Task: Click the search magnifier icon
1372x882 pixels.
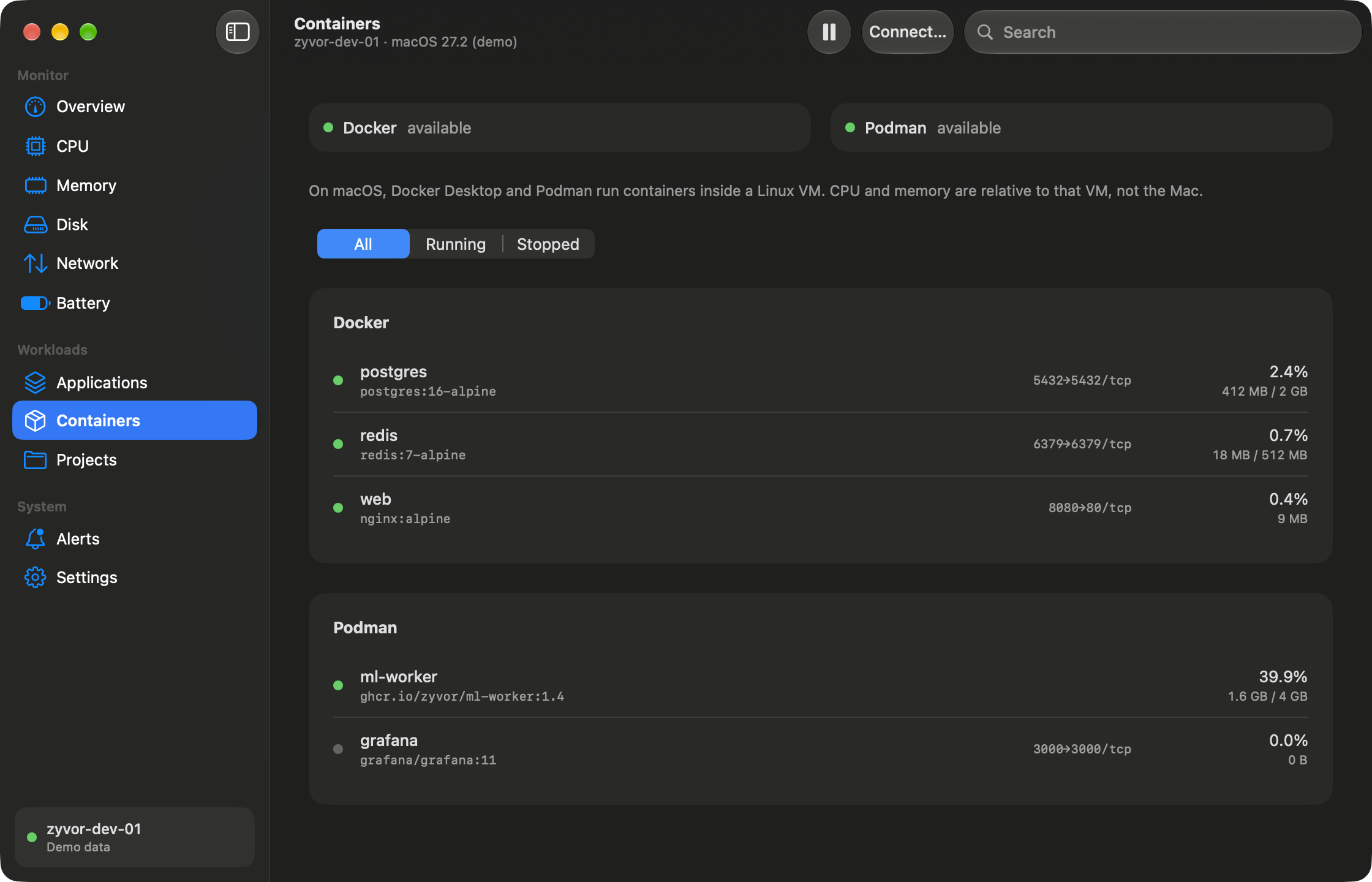Action: [x=985, y=32]
